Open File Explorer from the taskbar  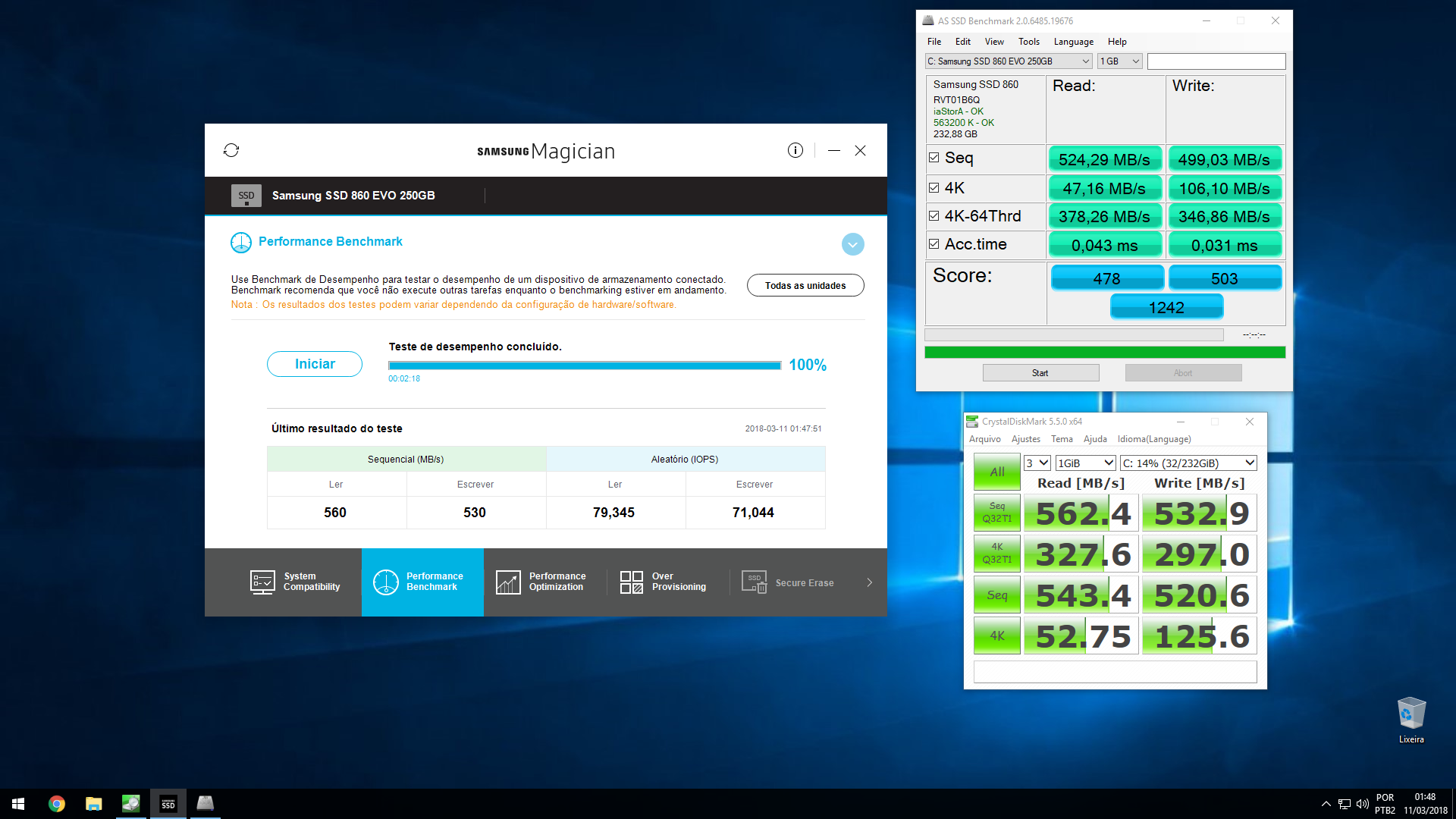(93, 804)
